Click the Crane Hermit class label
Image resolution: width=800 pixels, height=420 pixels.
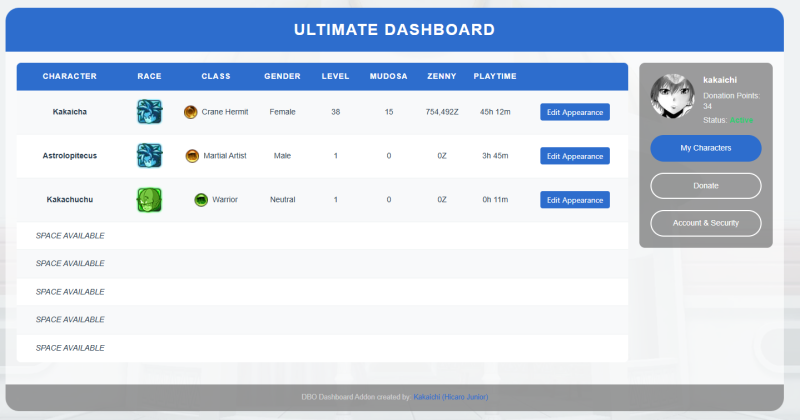point(225,112)
